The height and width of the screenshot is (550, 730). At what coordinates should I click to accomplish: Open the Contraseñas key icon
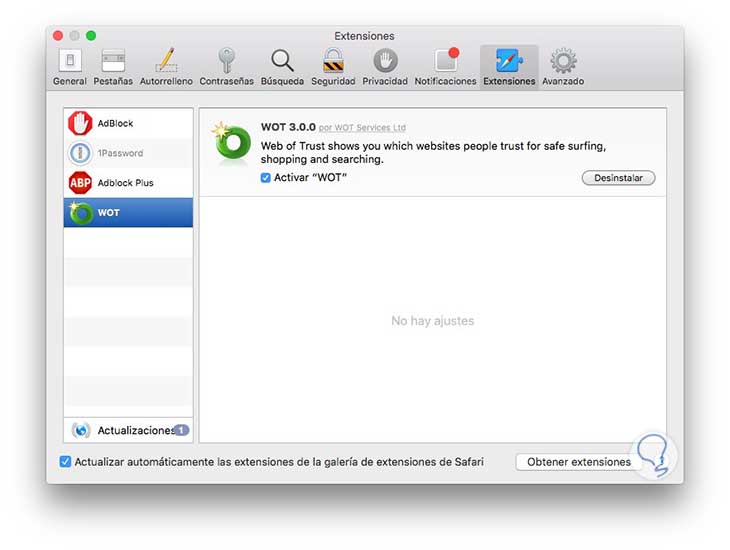point(226,61)
